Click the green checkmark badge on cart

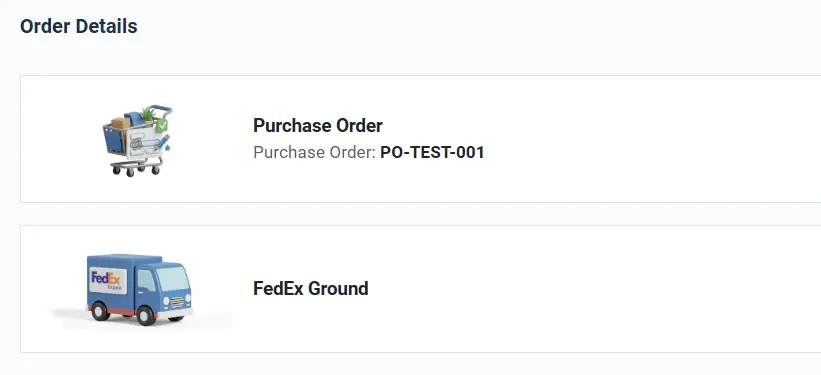[162, 125]
